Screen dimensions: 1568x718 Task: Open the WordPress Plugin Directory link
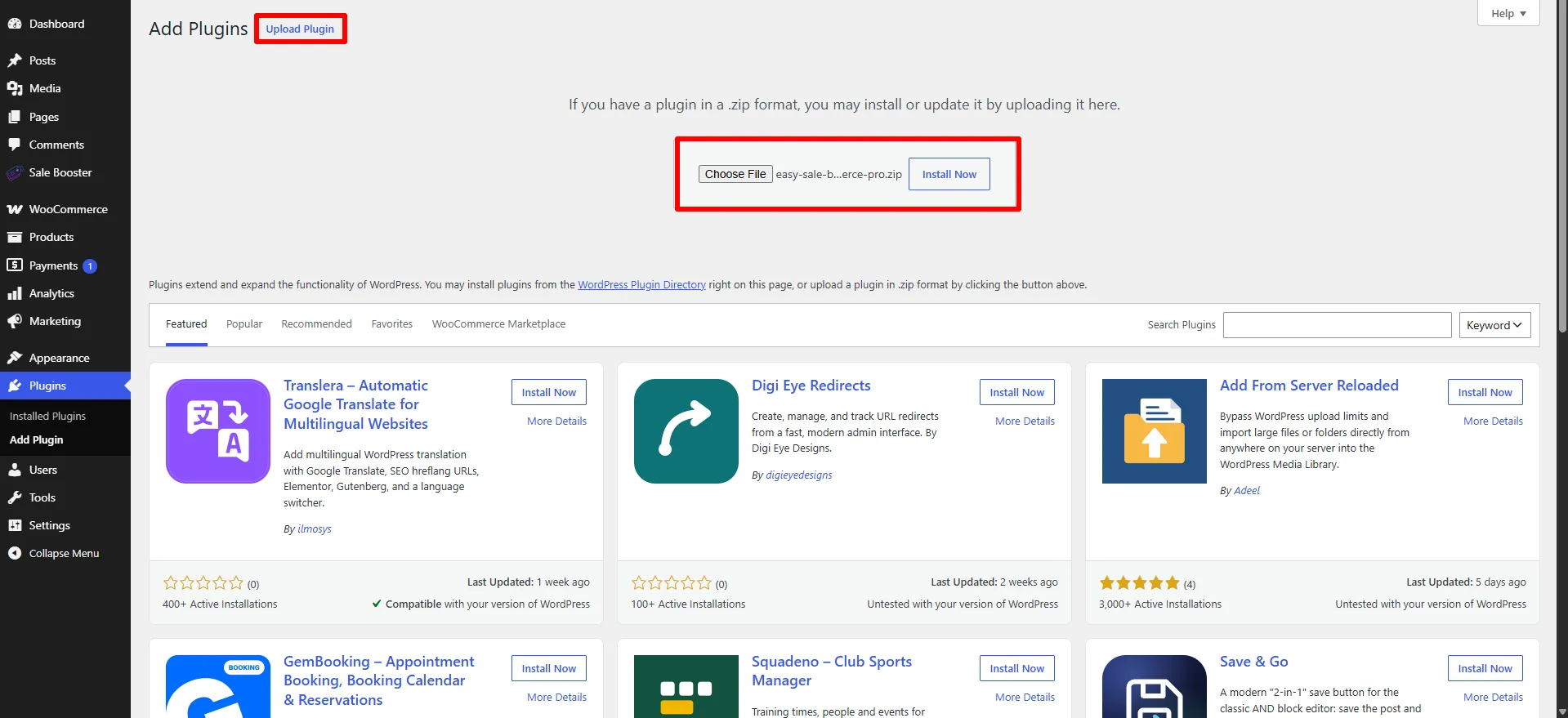point(641,285)
